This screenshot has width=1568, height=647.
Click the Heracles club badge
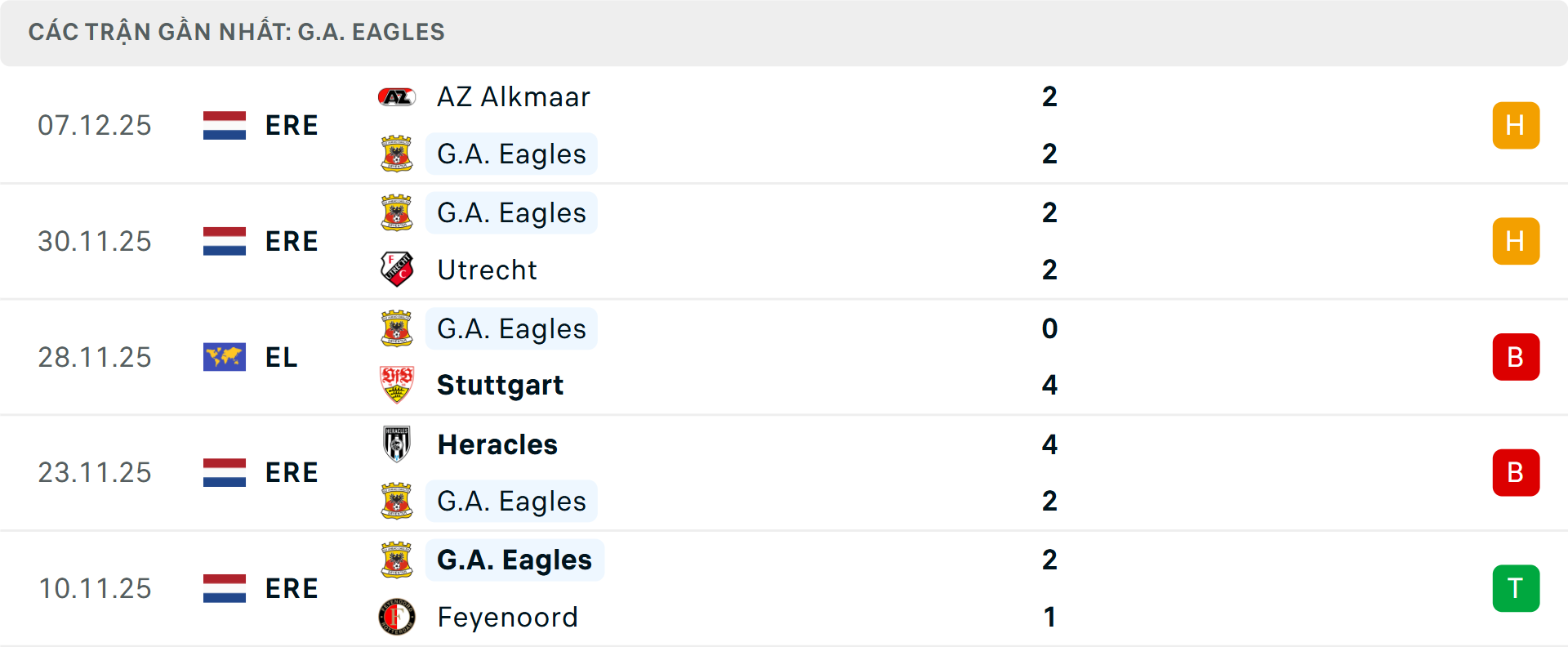pos(398,444)
